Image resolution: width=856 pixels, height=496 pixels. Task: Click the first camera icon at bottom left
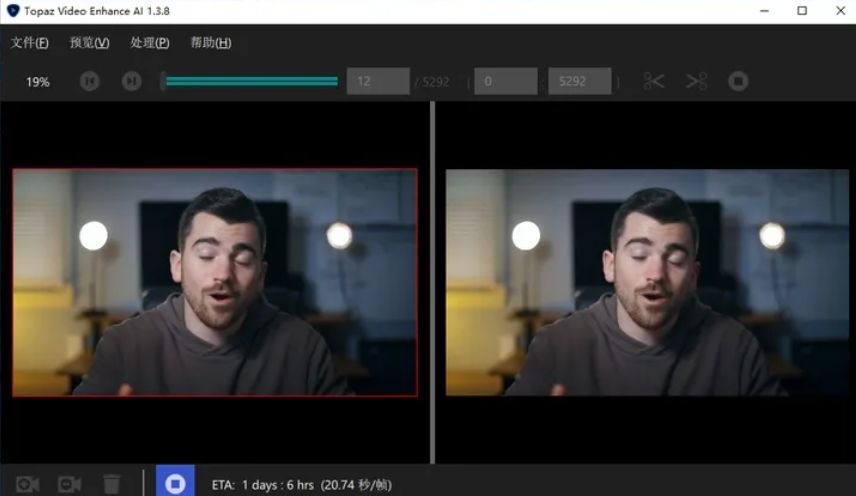click(27, 484)
